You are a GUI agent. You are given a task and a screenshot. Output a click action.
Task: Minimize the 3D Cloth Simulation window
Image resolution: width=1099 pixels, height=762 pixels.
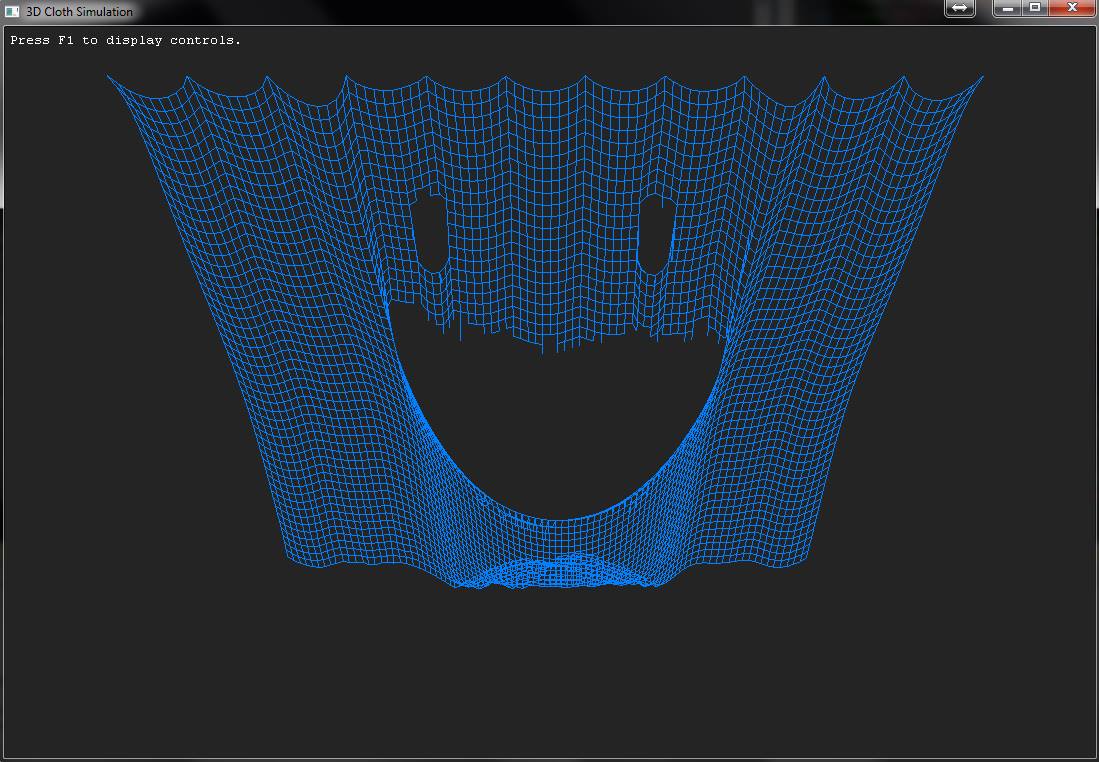coord(1007,8)
